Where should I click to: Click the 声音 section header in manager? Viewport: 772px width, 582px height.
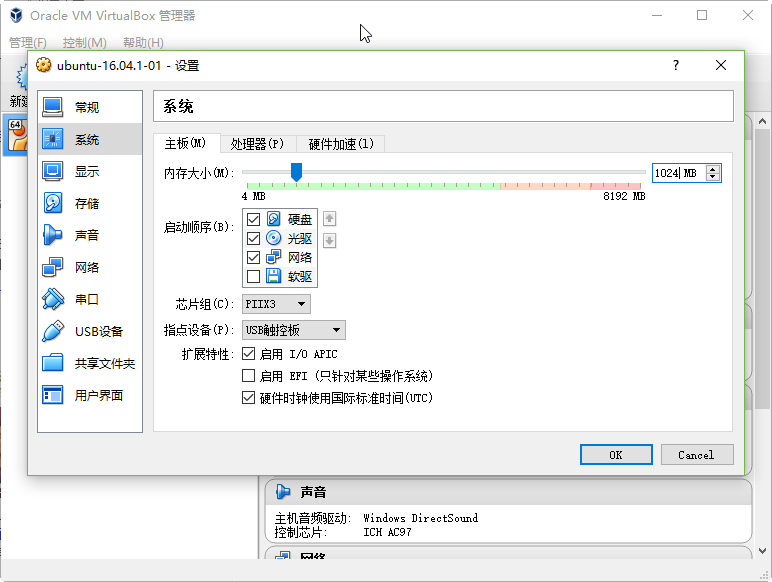pos(508,492)
